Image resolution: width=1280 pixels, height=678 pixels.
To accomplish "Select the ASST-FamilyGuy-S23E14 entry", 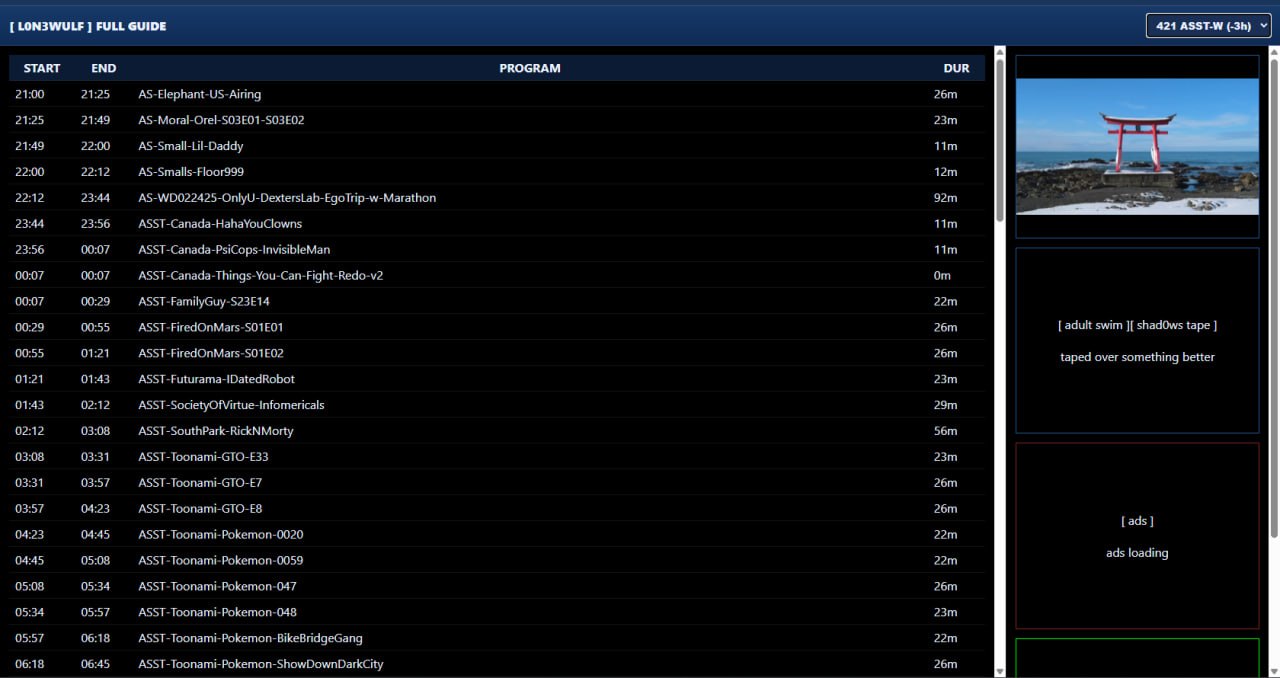I will pos(204,301).
